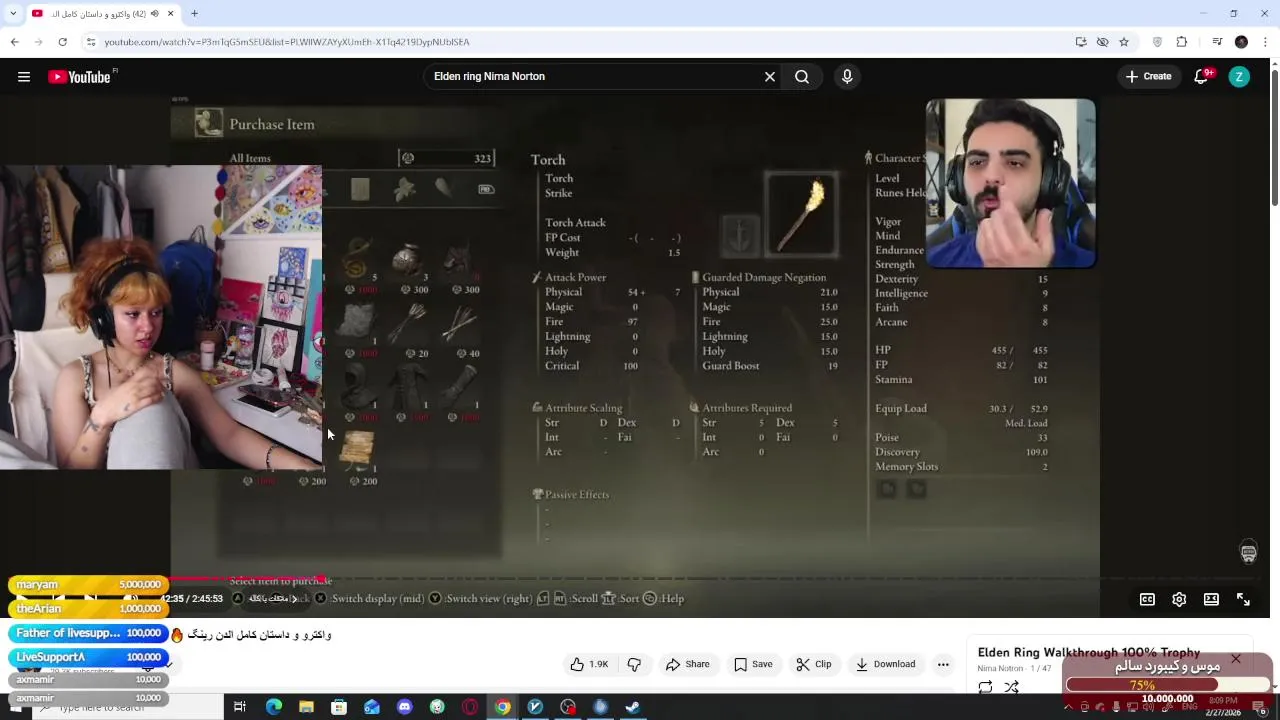Open a new browser tab
The image size is (1280, 720).
[x=194, y=14]
